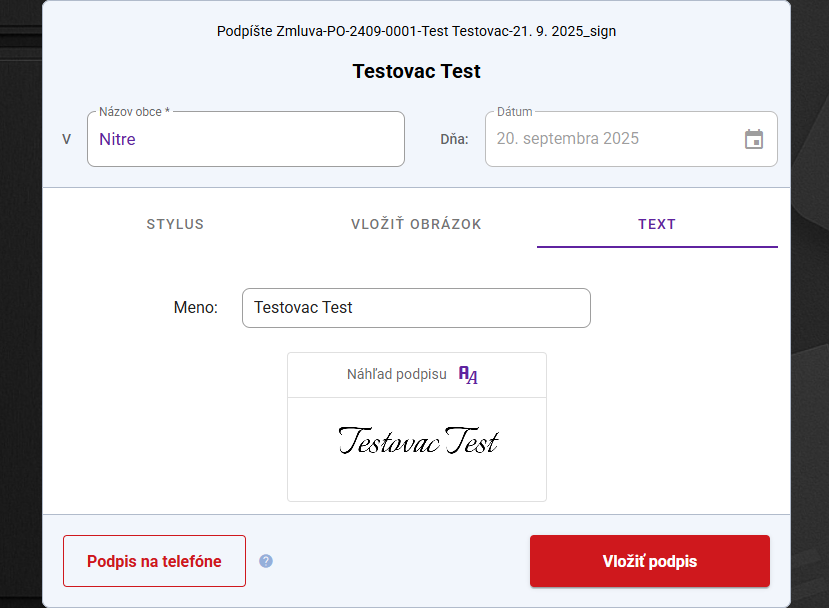Click the Dátum field showing 20. septembra 2025
The height and width of the screenshot is (608, 829).
pyautogui.click(x=610, y=139)
